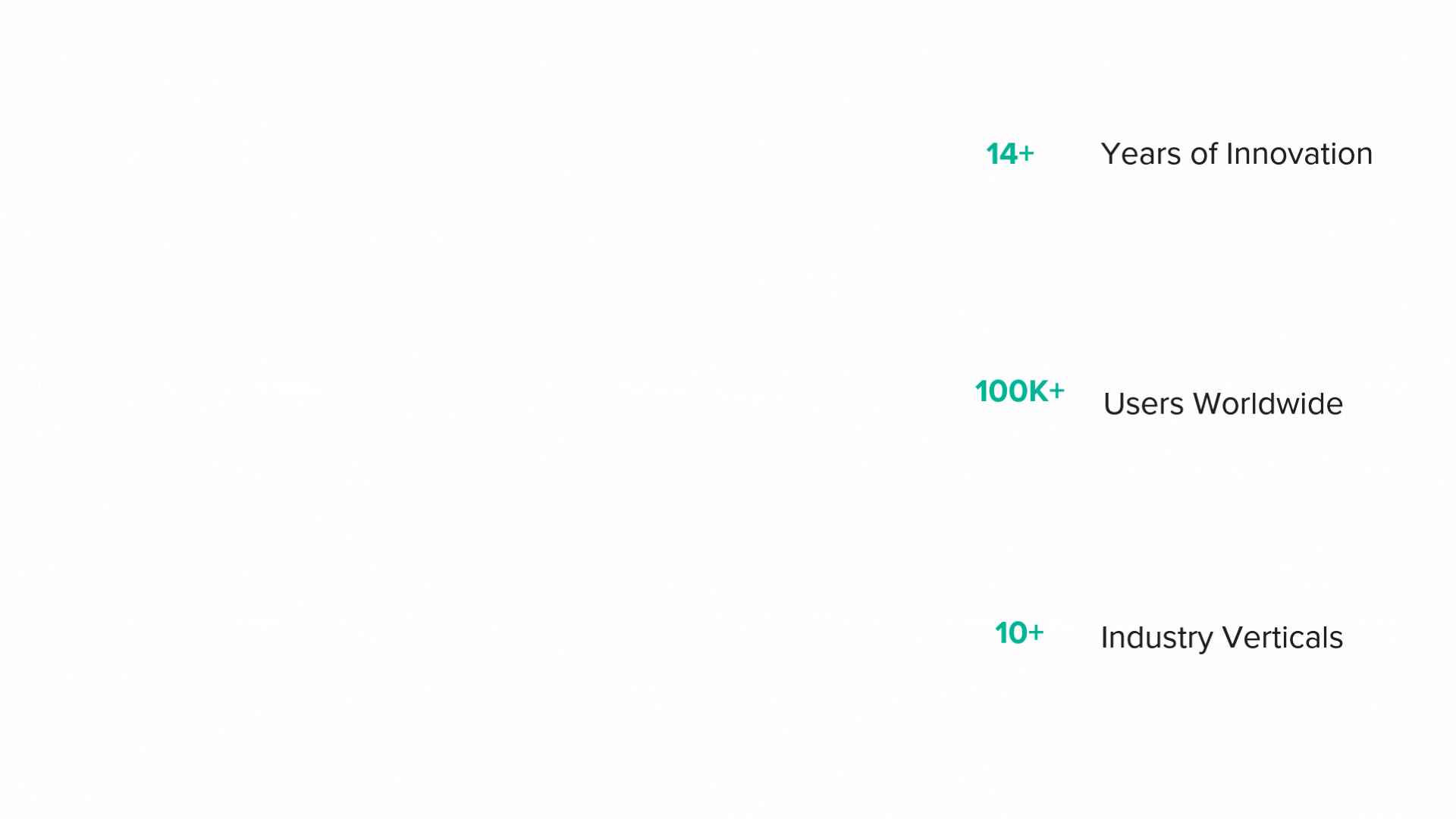The width and height of the screenshot is (1456, 819).
Task: Click the digits 14 in green
Action: 1002,154
